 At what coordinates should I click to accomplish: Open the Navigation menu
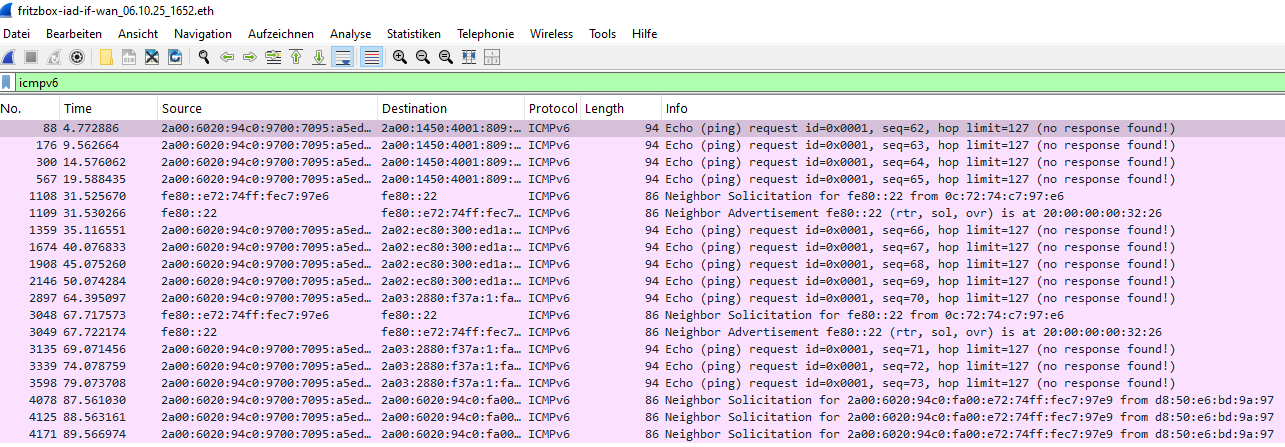point(203,34)
